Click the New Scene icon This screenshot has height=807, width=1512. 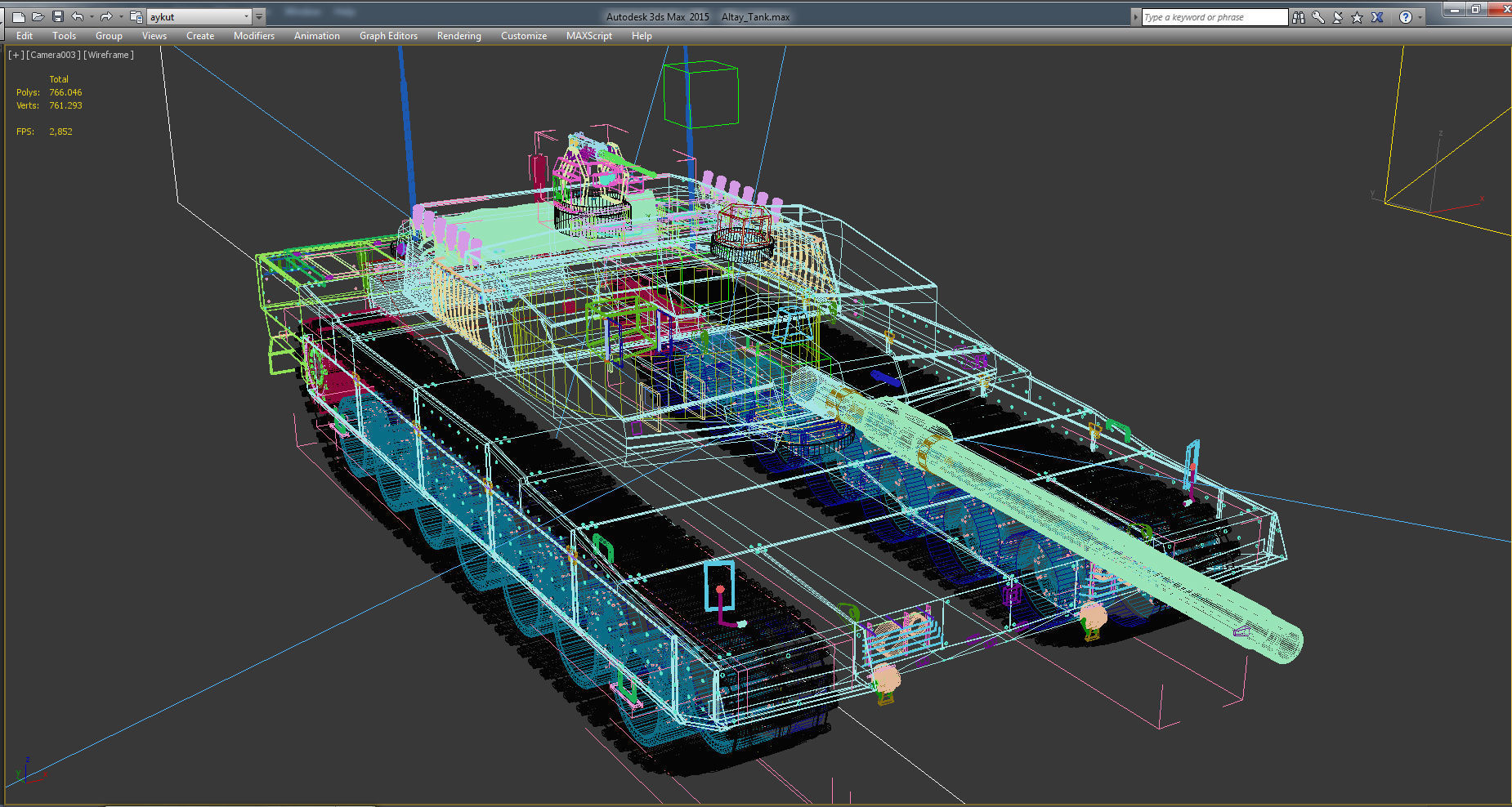coord(18,16)
